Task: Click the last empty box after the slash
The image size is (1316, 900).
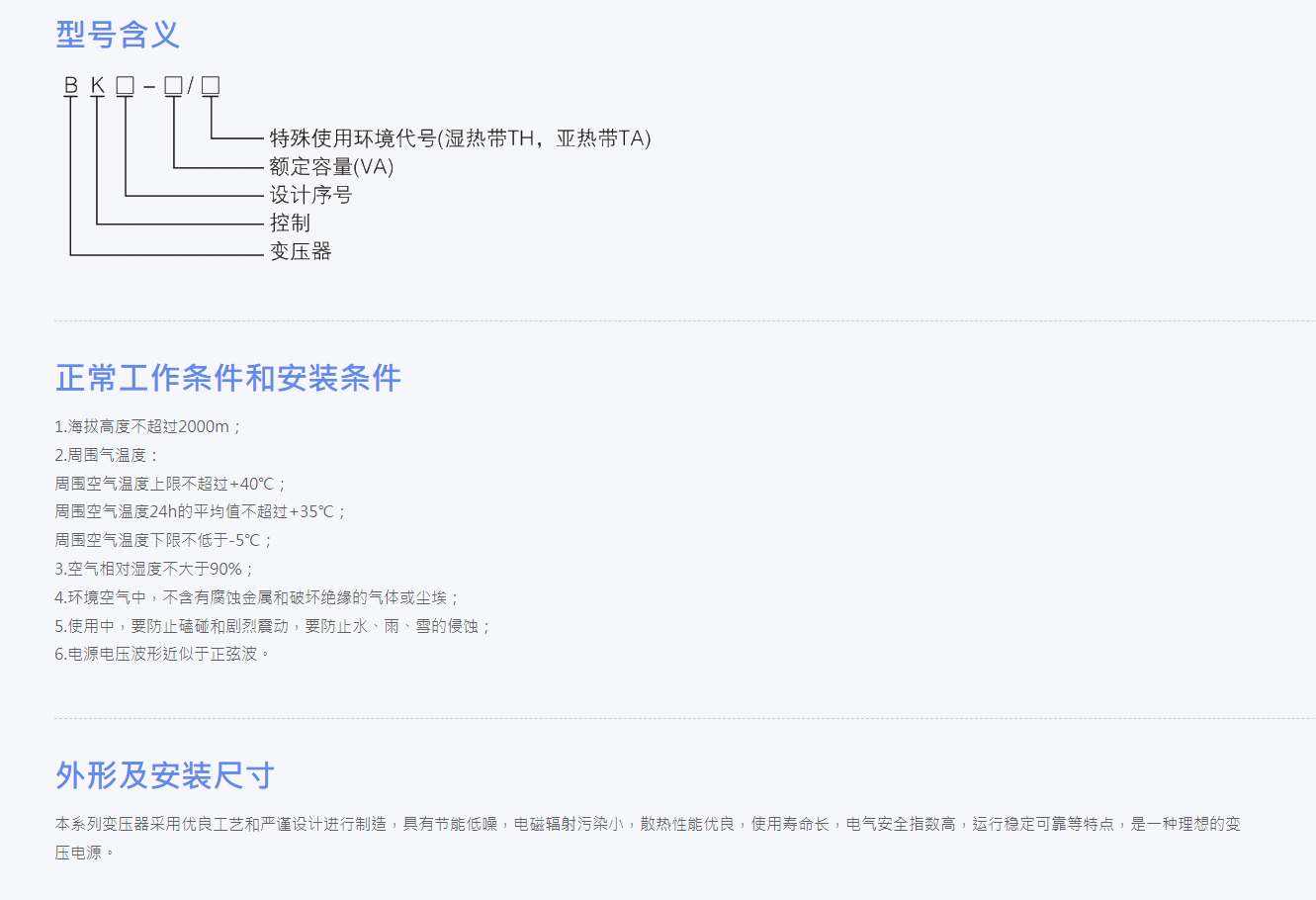Action: click(x=210, y=86)
